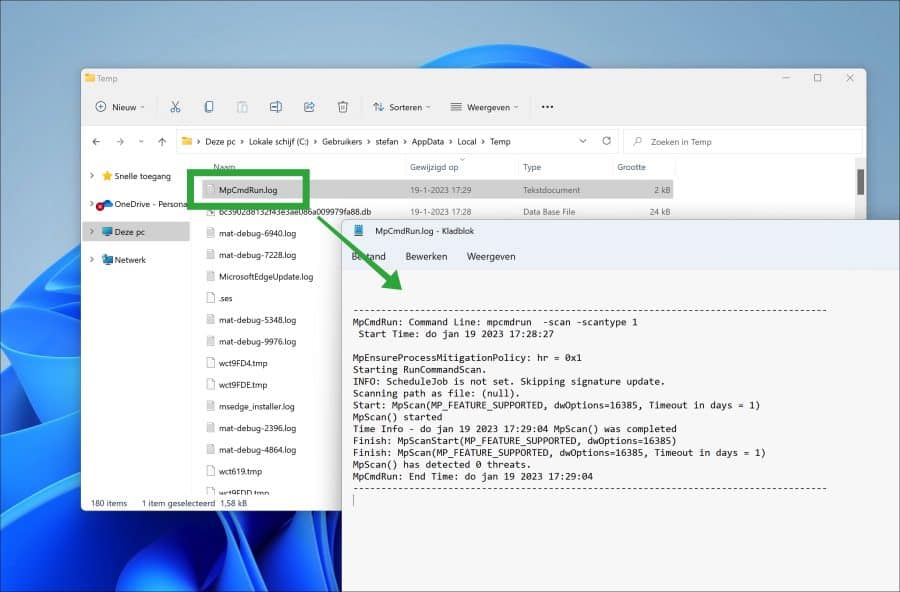Click the Paste icon in Explorer toolbar
Image resolution: width=900 pixels, height=592 pixels.
pos(242,107)
